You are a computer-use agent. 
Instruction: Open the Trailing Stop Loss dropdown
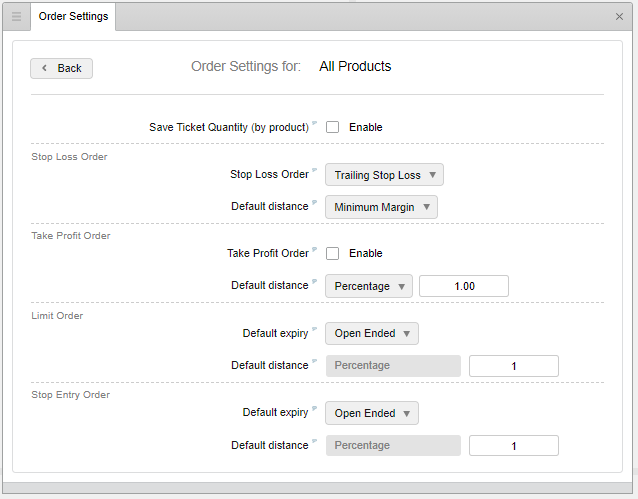click(x=384, y=175)
